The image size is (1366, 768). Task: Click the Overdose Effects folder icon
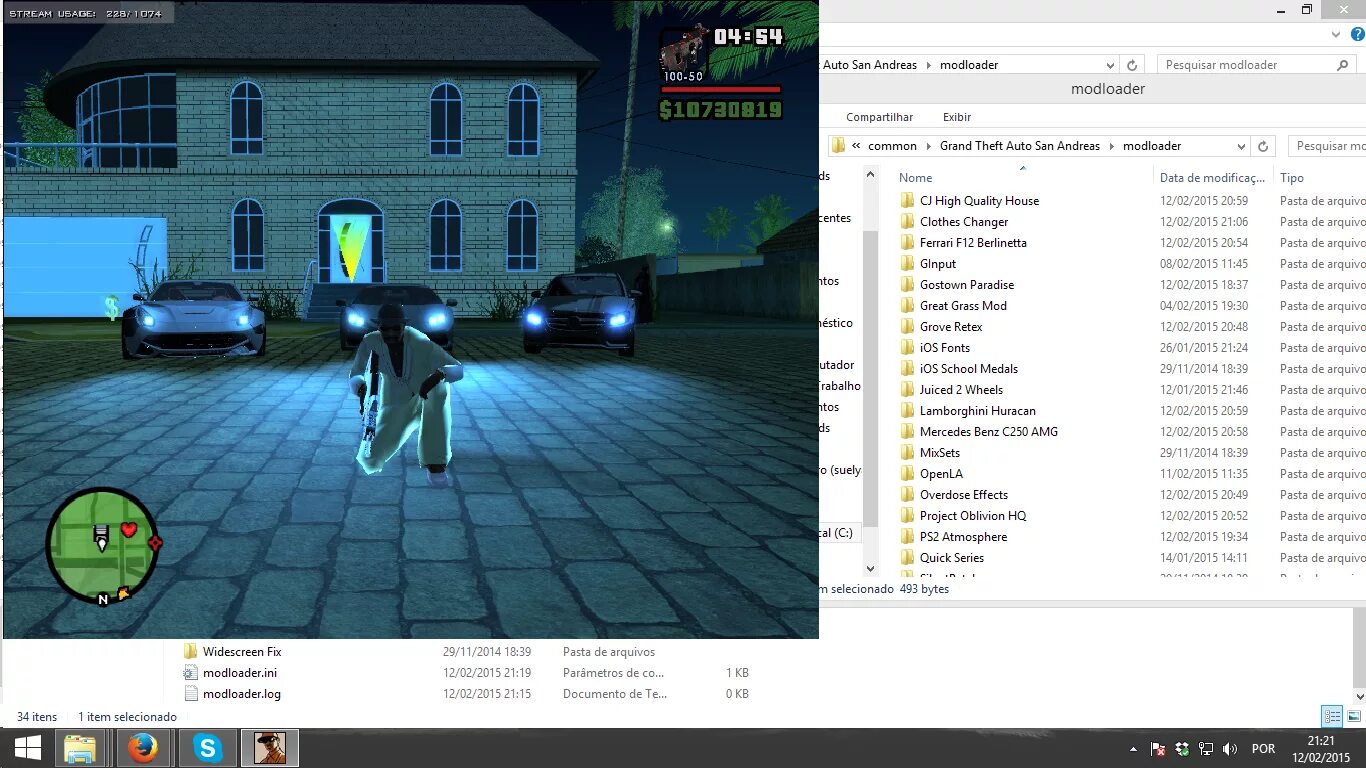[x=907, y=495]
